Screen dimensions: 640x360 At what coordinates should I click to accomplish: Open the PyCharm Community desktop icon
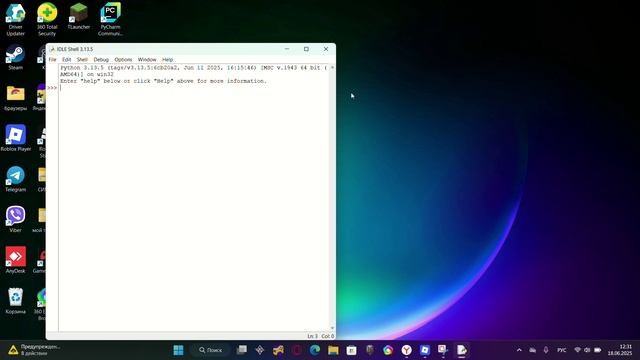(x=110, y=19)
